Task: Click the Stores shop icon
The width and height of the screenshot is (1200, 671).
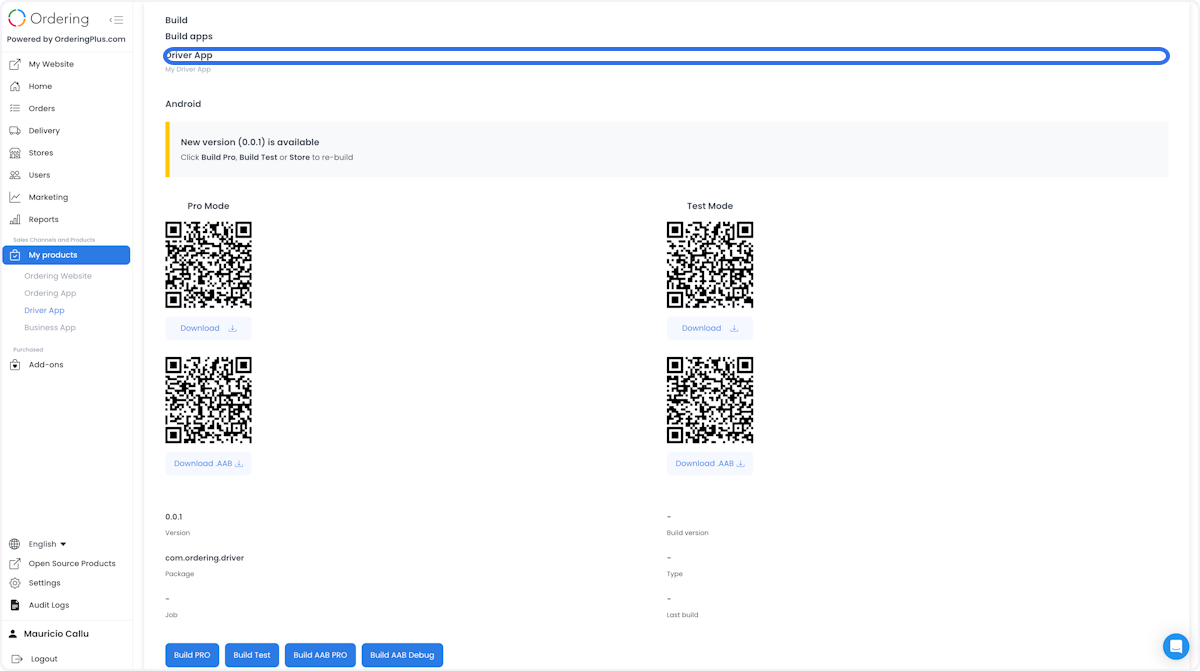Action: coord(15,153)
